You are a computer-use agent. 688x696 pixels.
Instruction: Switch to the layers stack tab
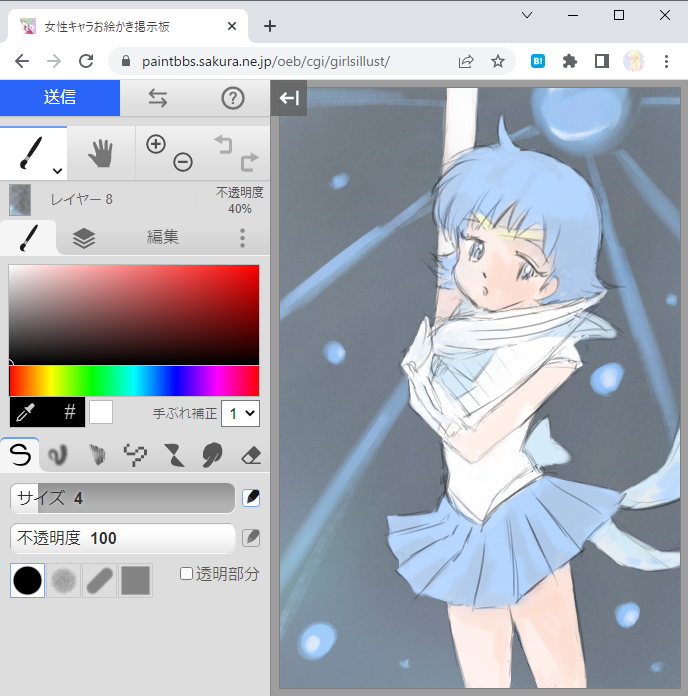[x=84, y=238]
